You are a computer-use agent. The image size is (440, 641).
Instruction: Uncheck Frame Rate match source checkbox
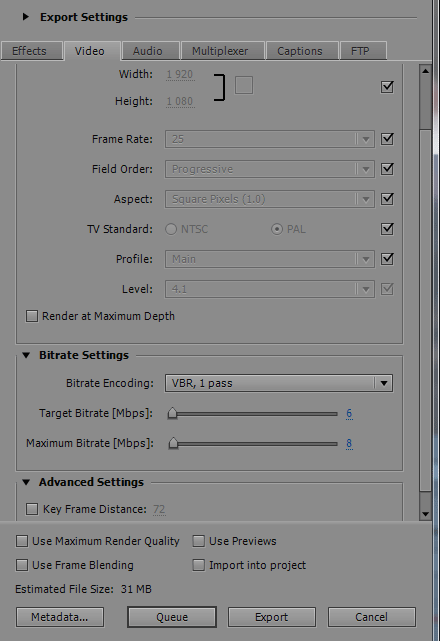pyautogui.click(x=387, y=139)
